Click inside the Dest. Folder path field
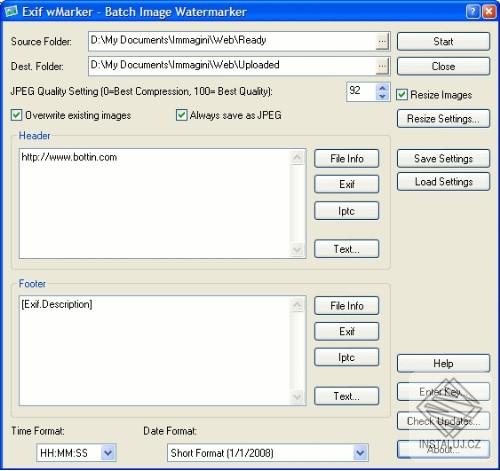Screen dimensions: 500x471 (232, 66)
